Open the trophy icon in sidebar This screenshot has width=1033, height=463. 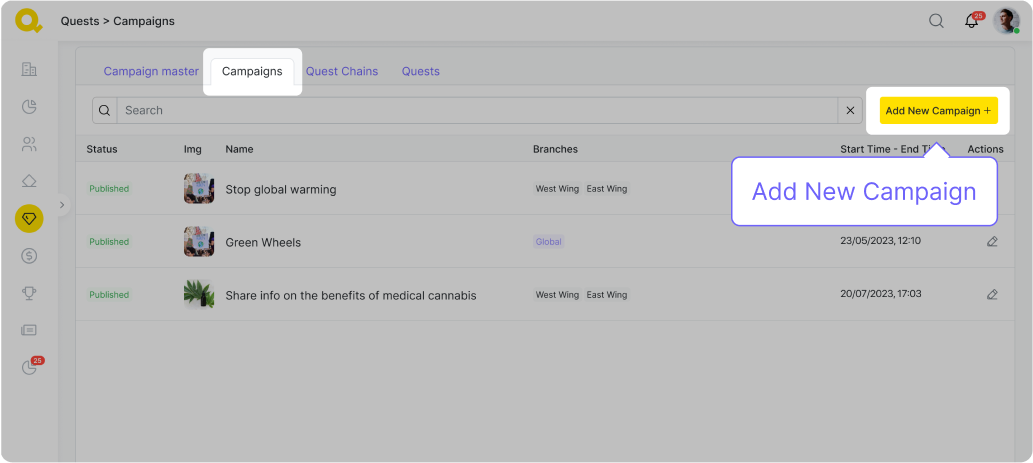point(29,293)
